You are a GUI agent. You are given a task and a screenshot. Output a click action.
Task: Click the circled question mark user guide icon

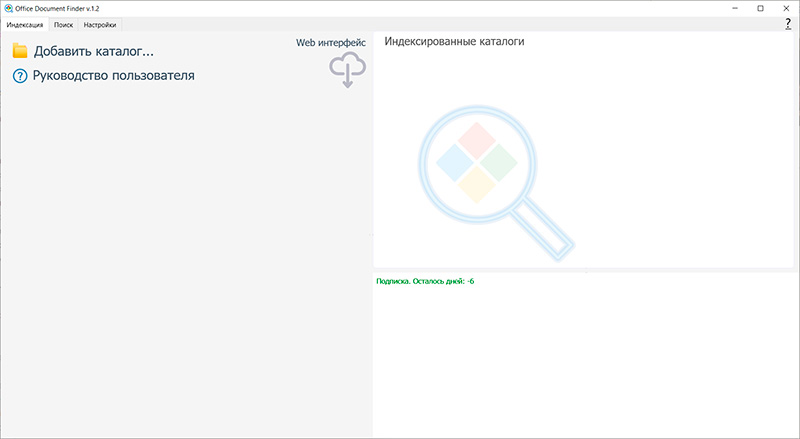point(20,76)
